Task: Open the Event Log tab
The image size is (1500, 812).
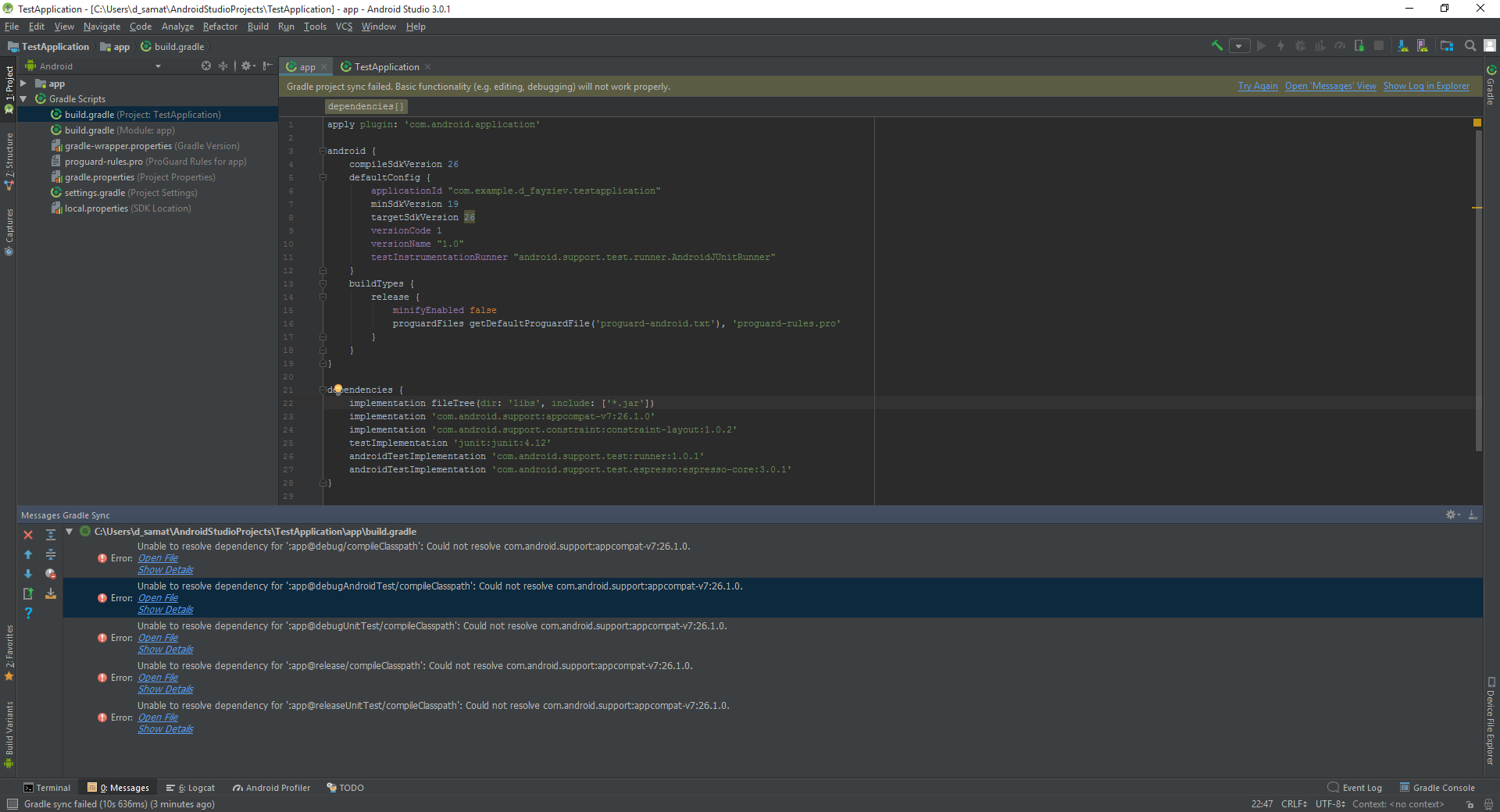Action: 1355,788
